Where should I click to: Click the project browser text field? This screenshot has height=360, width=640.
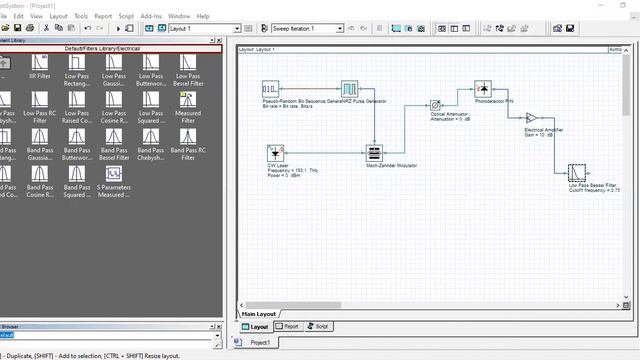(107, 336)
